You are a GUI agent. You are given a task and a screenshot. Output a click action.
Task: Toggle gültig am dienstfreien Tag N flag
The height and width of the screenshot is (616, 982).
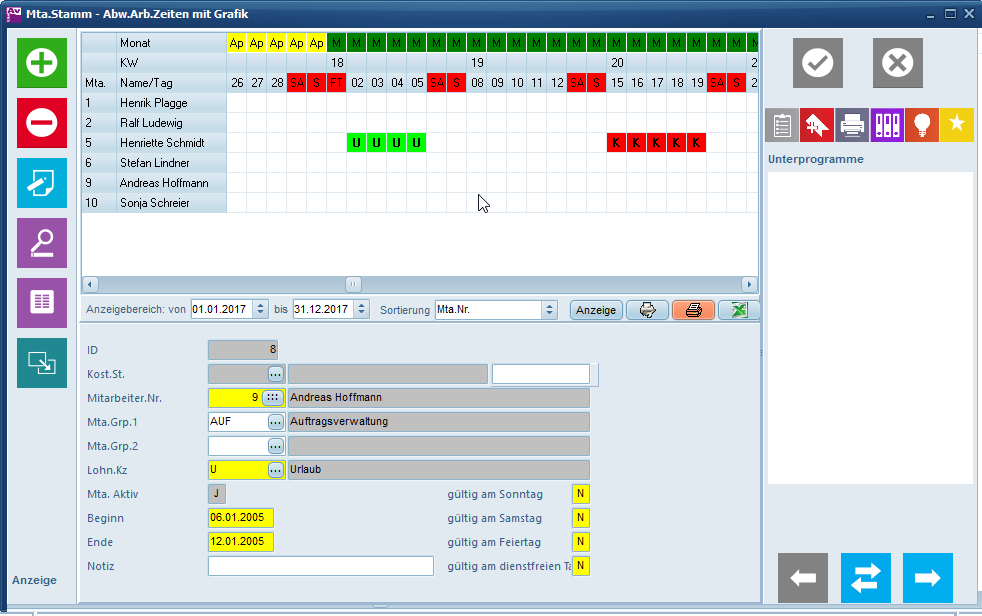(x=581, y=566)
